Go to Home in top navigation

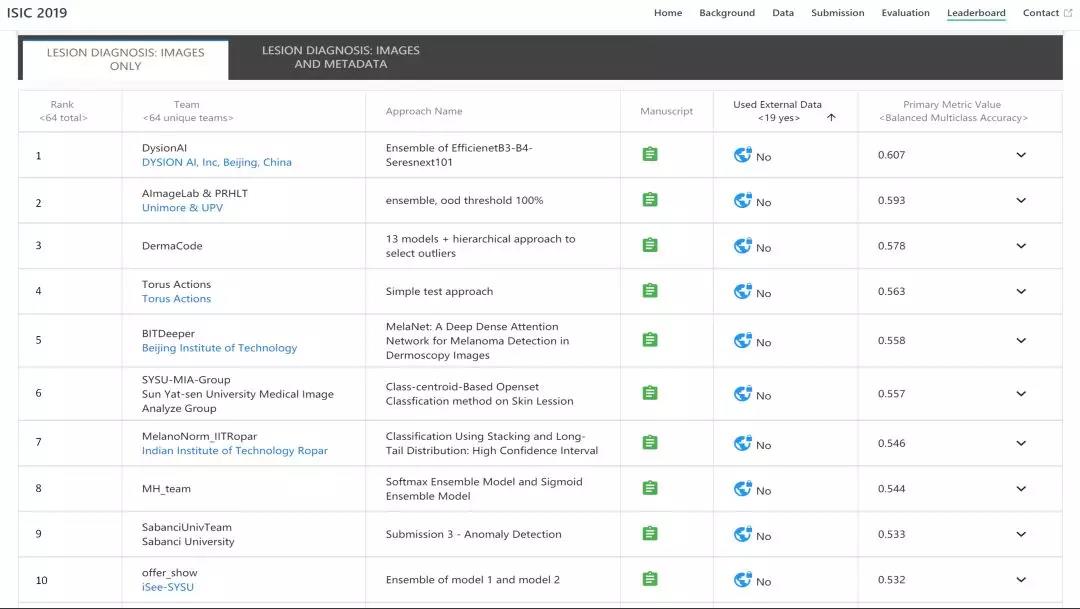click(x=668, y=13)
